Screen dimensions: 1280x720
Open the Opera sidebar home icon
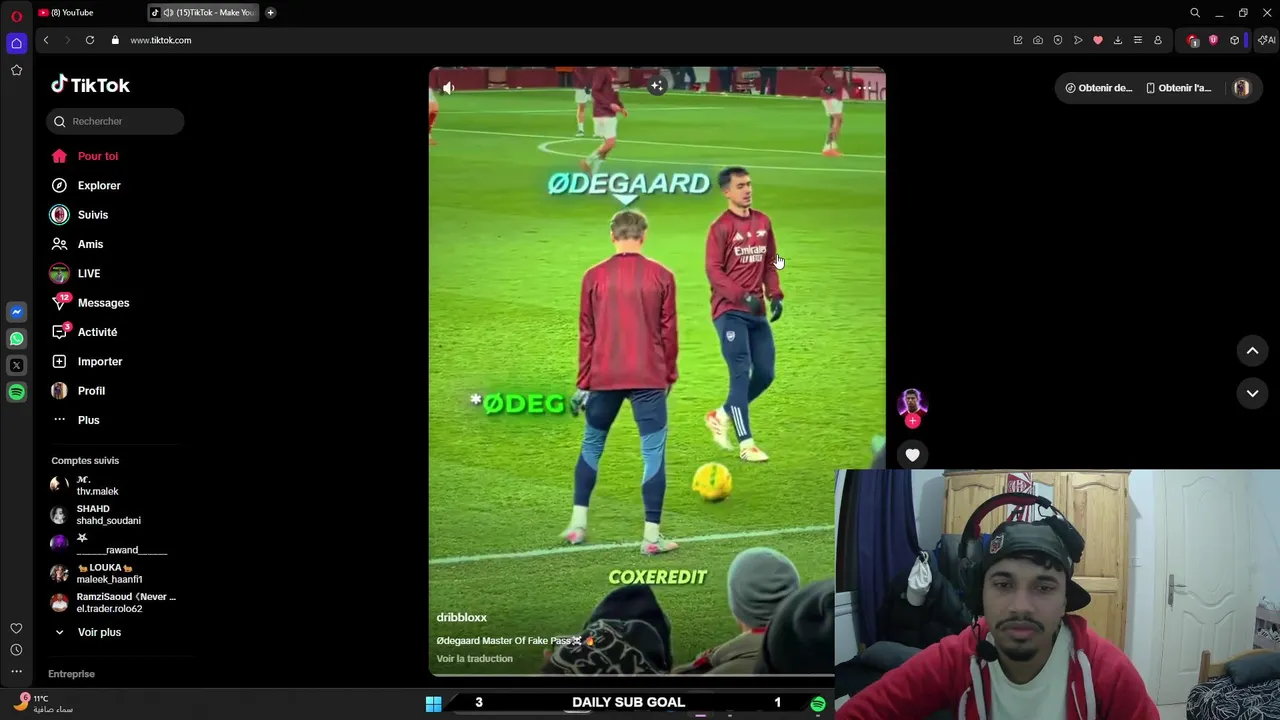pyautogui.click(x=16, y=43)
